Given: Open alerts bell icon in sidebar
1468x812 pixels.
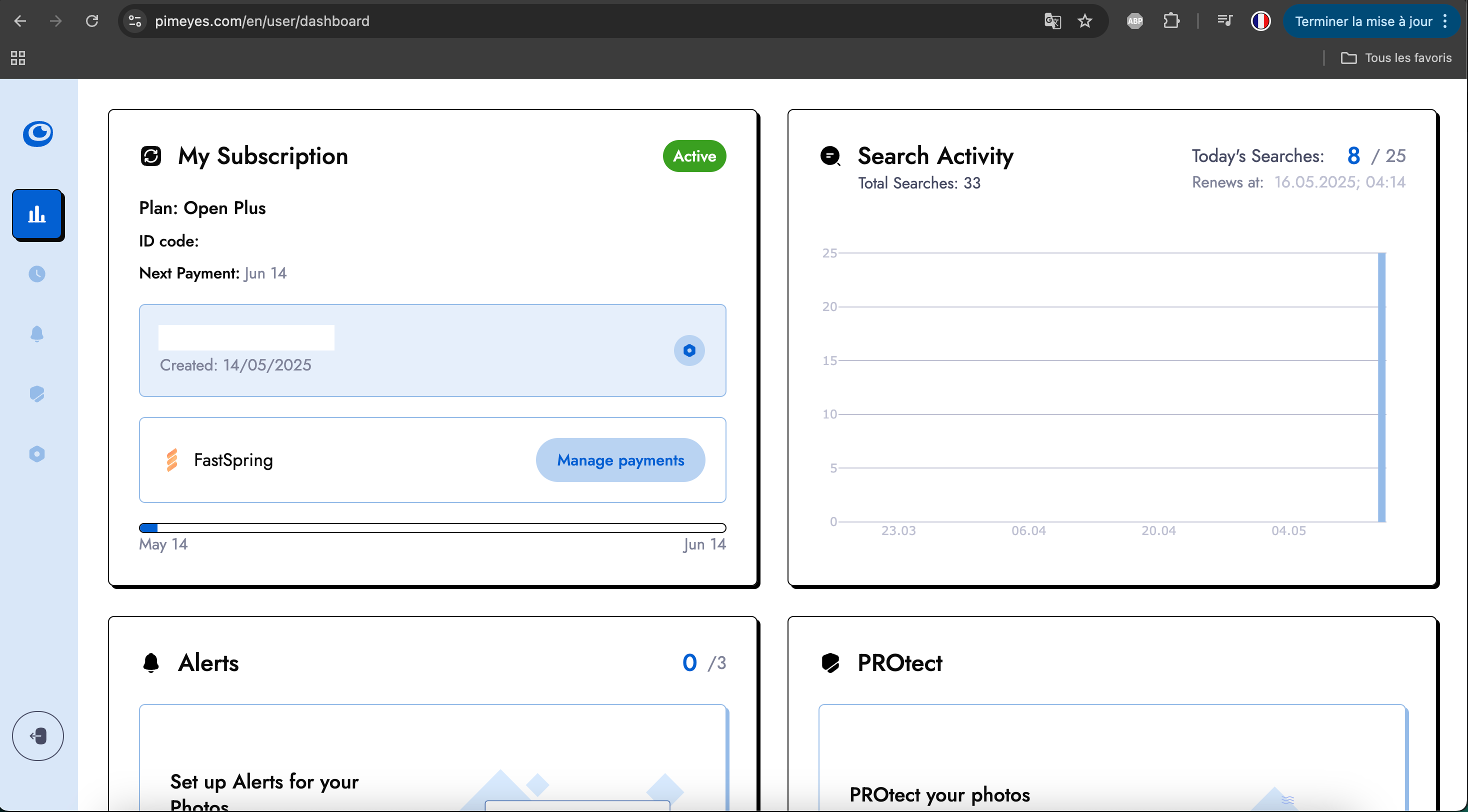Looking at the screenshot, I should 37,334.
